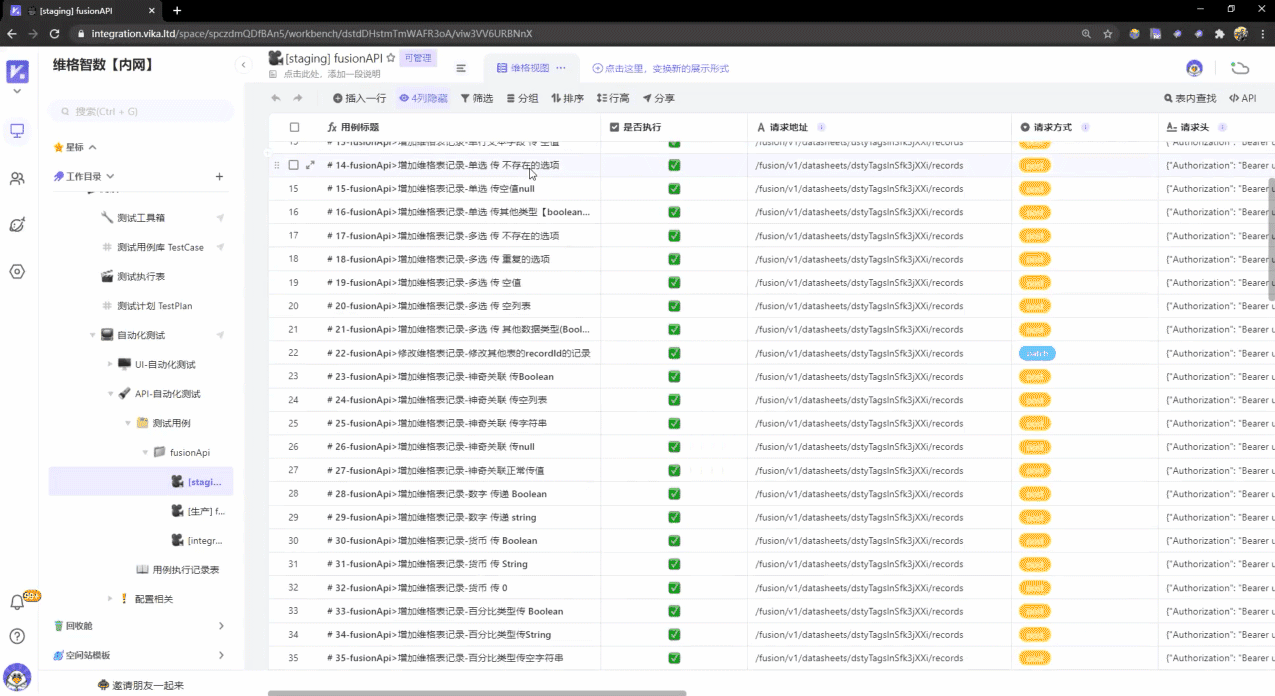Uncheck 是否执行 for row 27

click(674, 470)
